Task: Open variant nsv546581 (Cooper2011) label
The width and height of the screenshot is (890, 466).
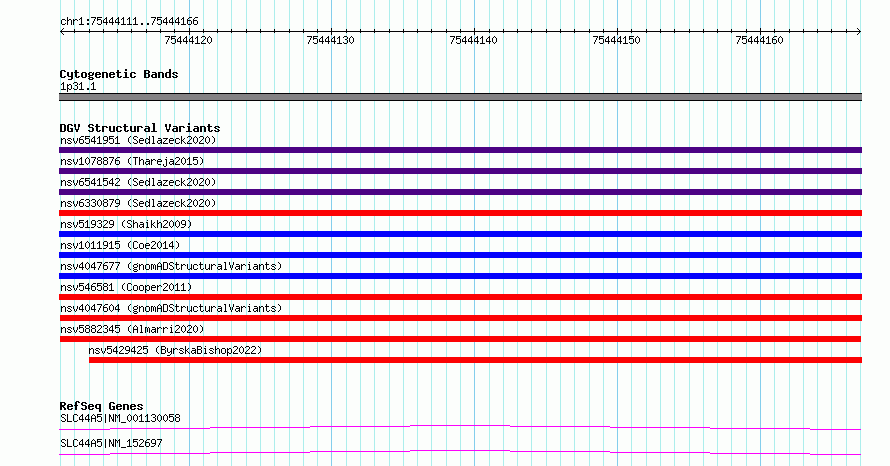Action: coord(126,287)
